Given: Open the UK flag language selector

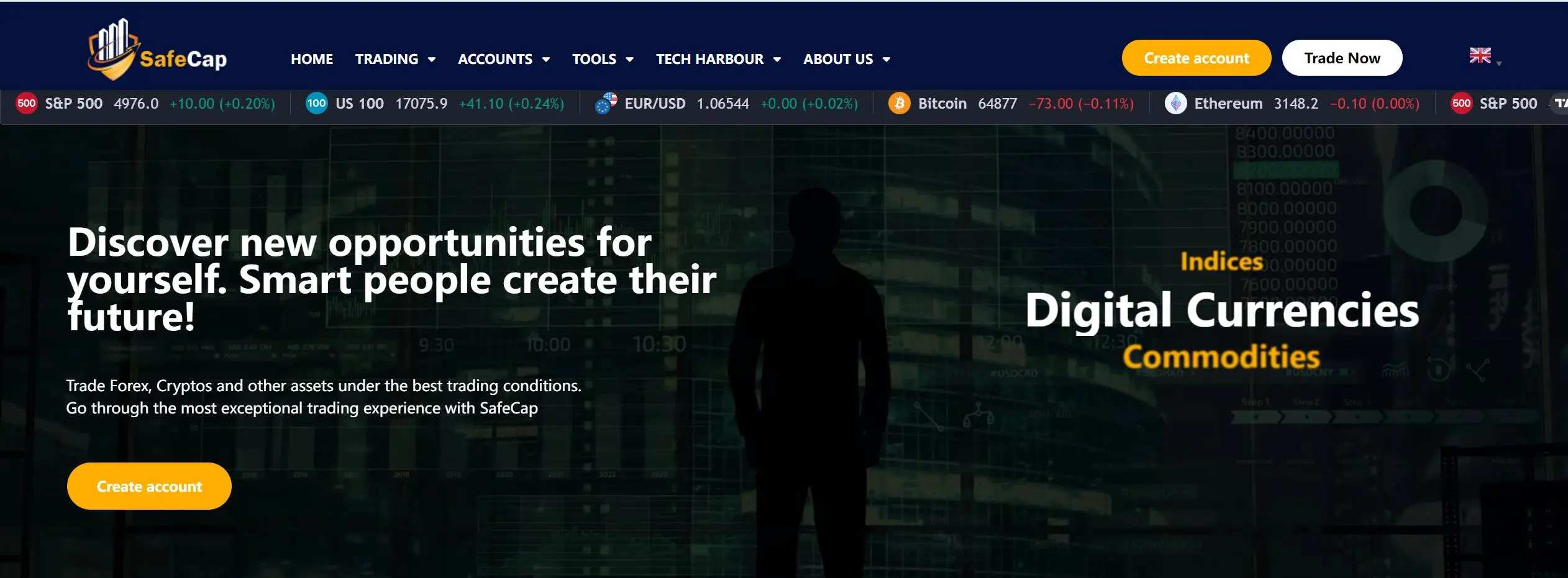Looking at the screenshot, I should point(1485,56).
